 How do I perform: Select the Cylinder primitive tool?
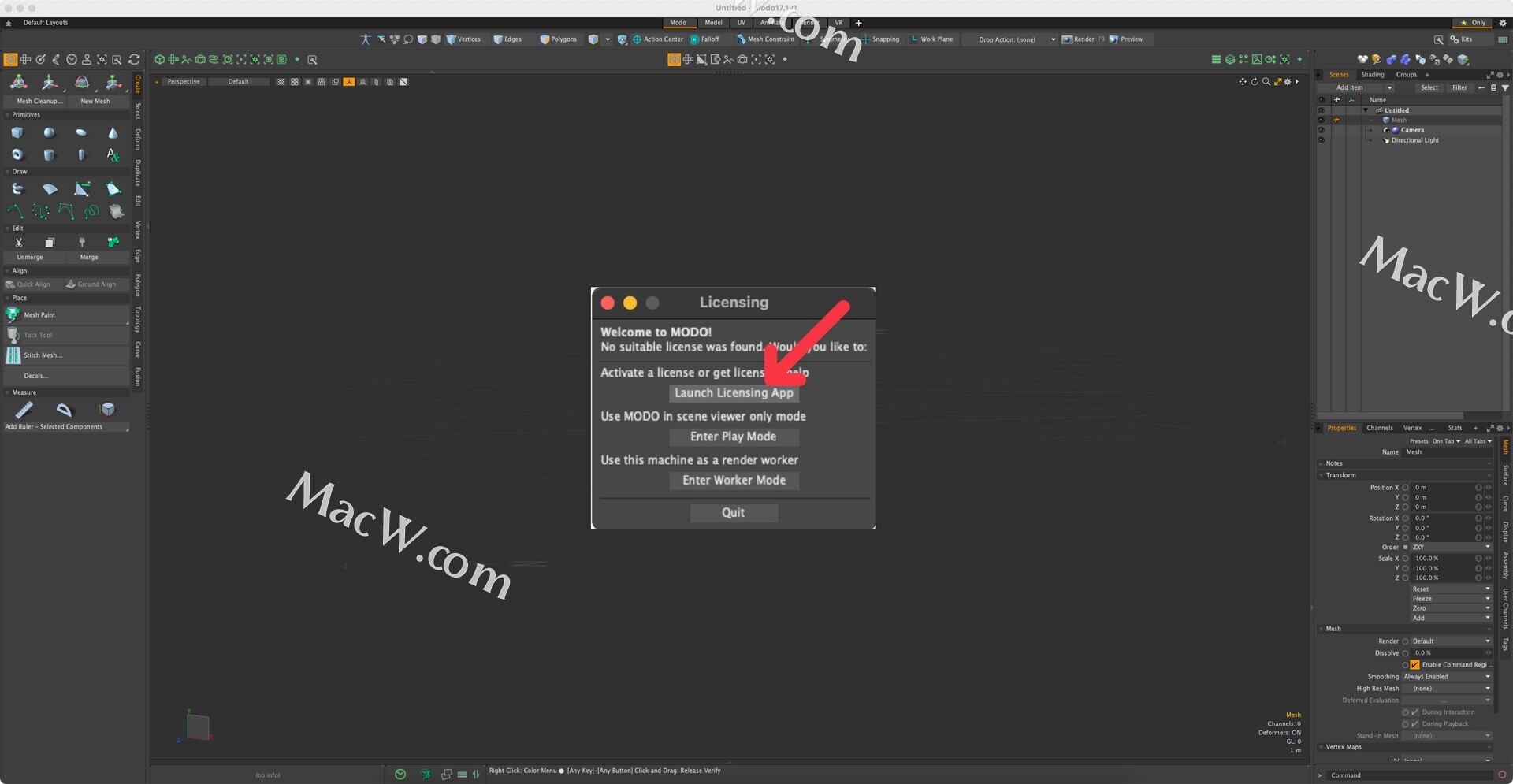[49, 154]
